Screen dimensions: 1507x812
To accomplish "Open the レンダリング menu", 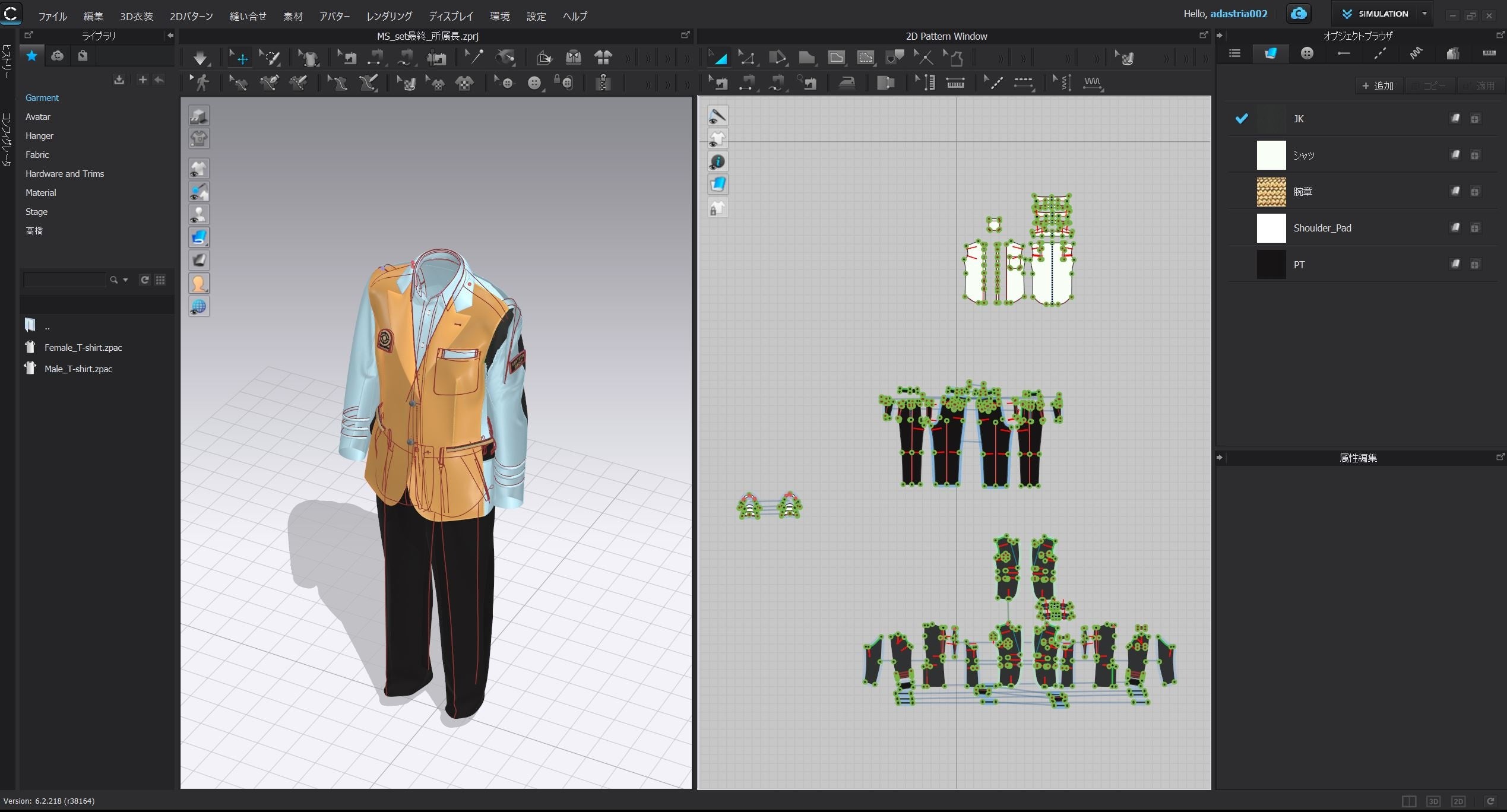I will point(389,16).
